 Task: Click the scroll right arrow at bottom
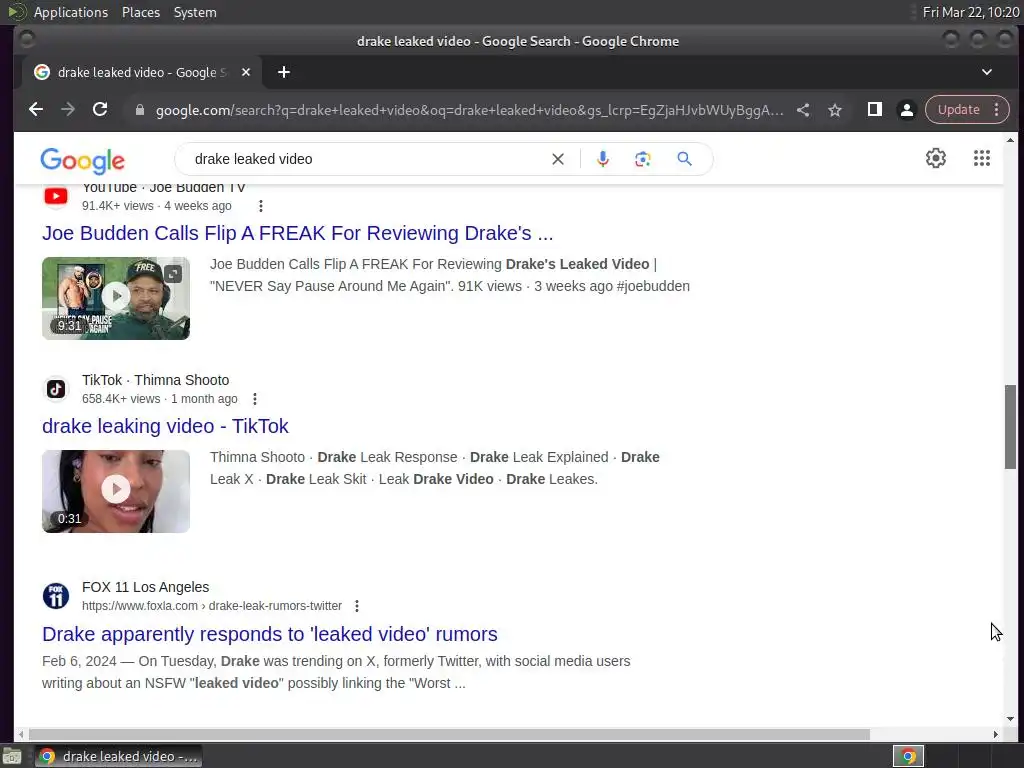(995, 735)
